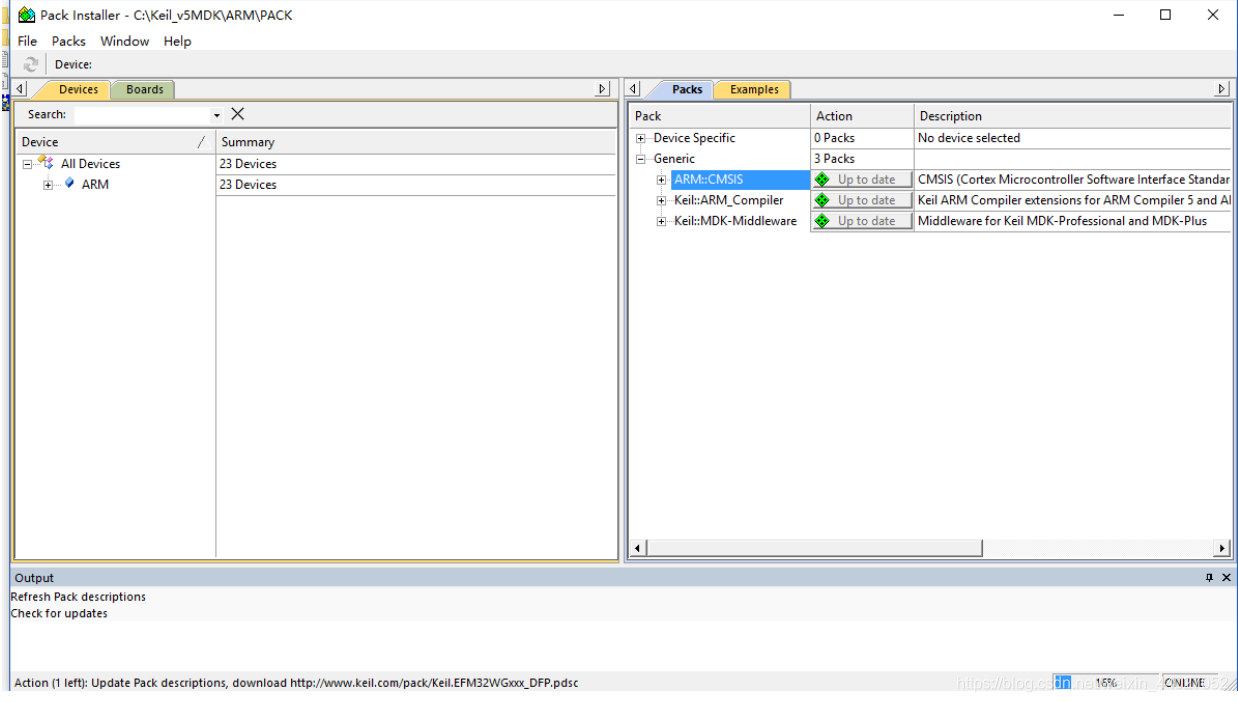Click Up to date button for Keil::ARM_Compiler
The height and width of the screenshot is (702, 1238).
coord(862,200)
